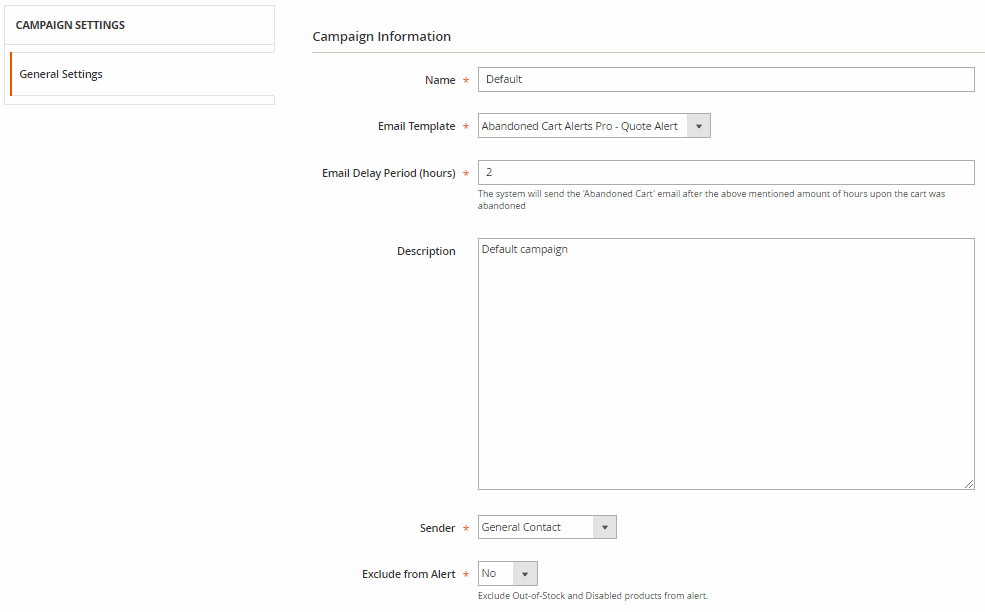Click the Campaign Information section heading

click(381, 36)
